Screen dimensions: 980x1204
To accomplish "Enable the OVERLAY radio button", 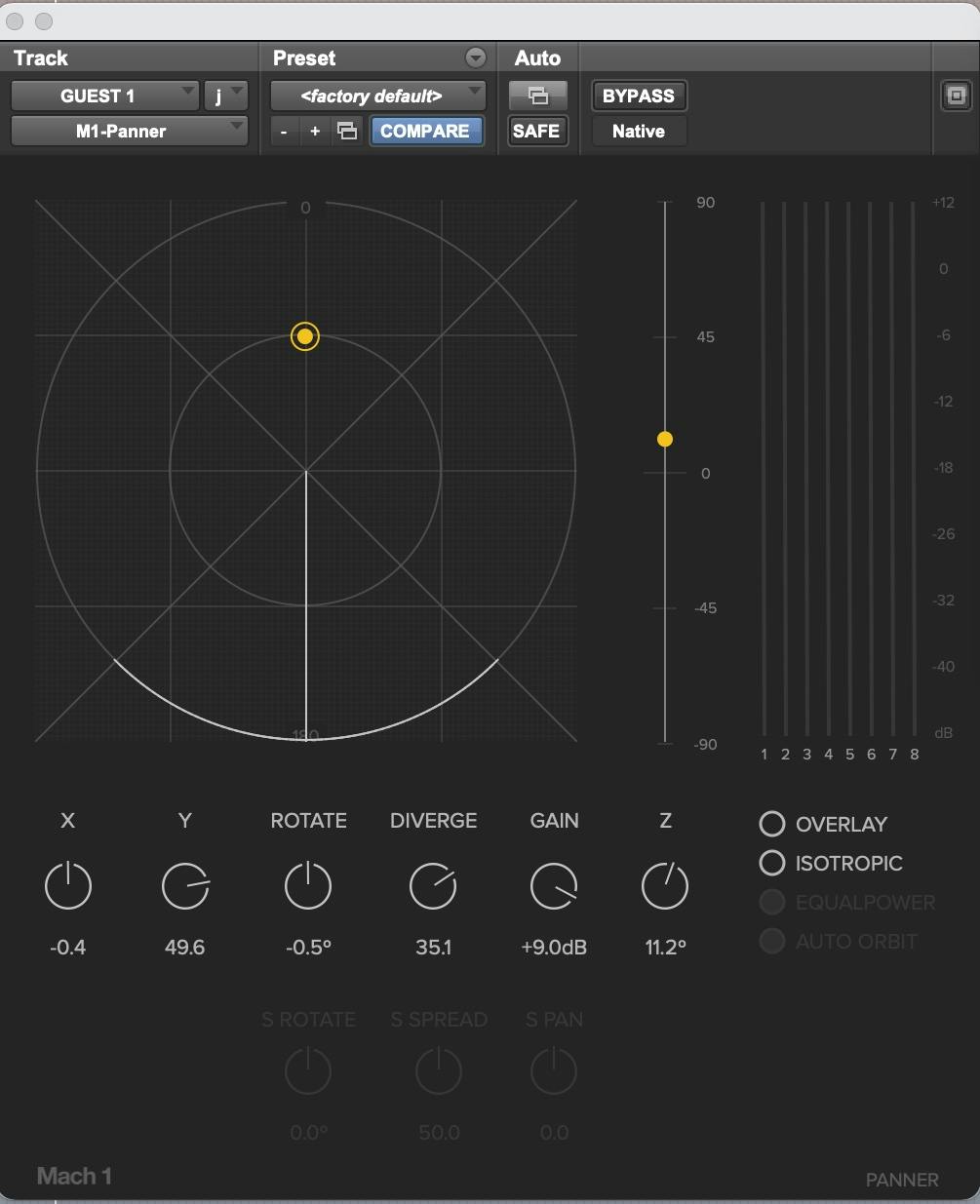I will point(771,824).
